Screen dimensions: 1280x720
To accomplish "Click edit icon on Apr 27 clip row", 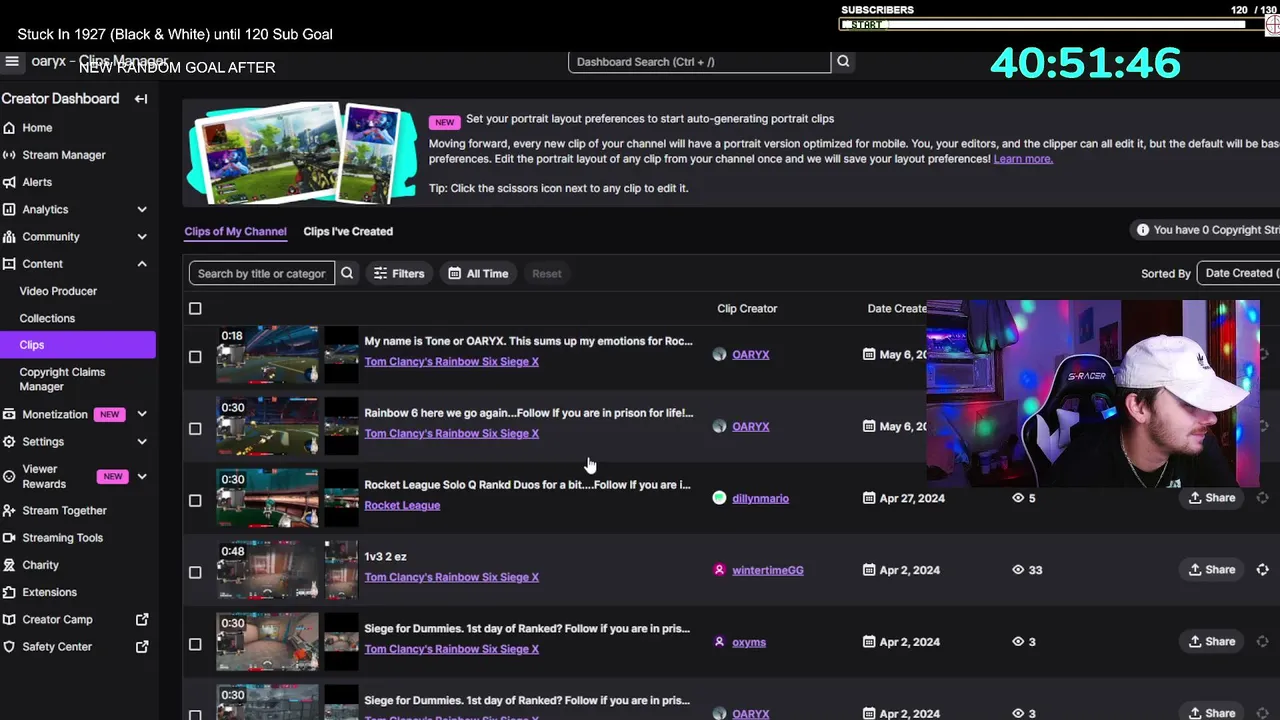I will coord(1262,498).
